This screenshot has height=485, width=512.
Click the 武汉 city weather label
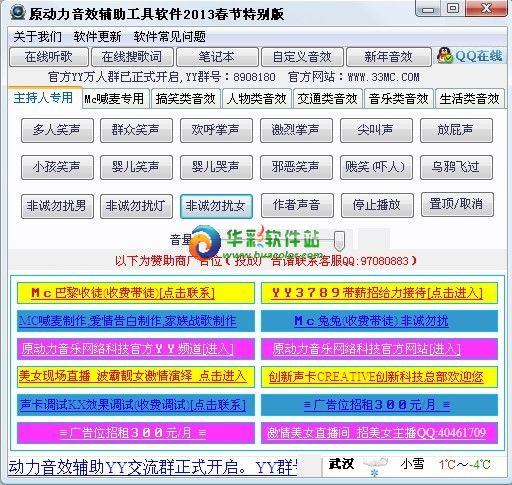341,464
